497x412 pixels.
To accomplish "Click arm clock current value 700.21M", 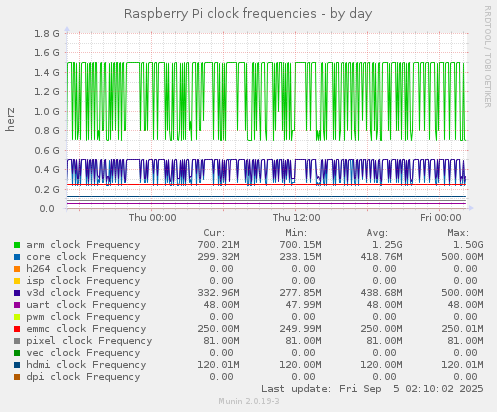I will coord(218,245).
